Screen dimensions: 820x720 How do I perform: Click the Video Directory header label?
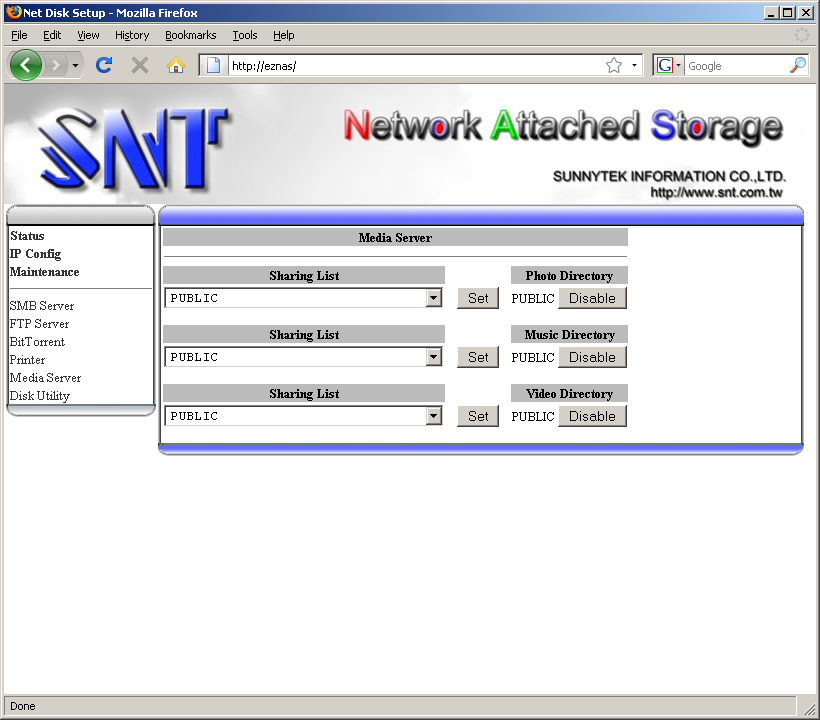pyautogui.click(x=569, y=394)
